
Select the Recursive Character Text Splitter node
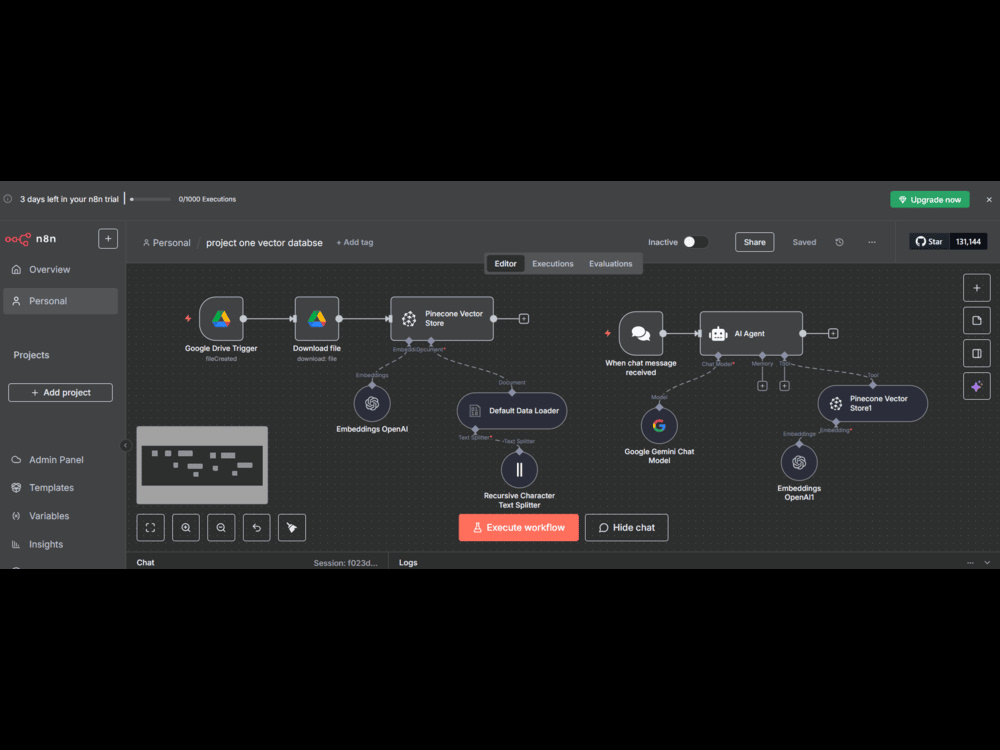519,470
